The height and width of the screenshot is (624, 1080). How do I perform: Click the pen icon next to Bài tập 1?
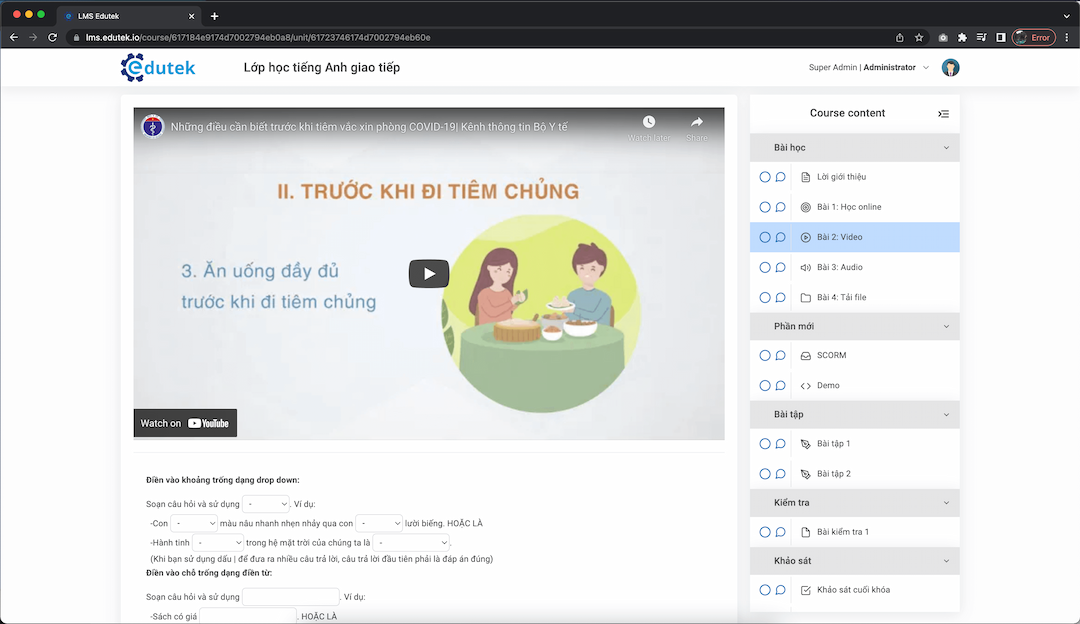tap(806, 443)
